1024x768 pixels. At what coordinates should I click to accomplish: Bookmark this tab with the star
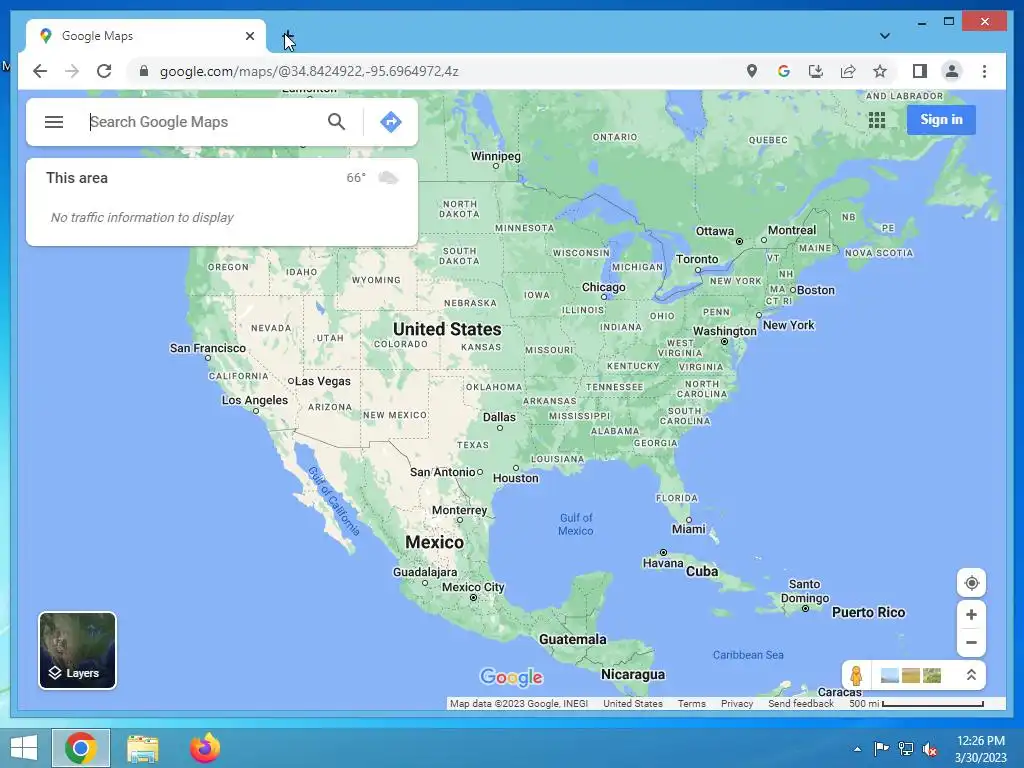click(880, 71)
